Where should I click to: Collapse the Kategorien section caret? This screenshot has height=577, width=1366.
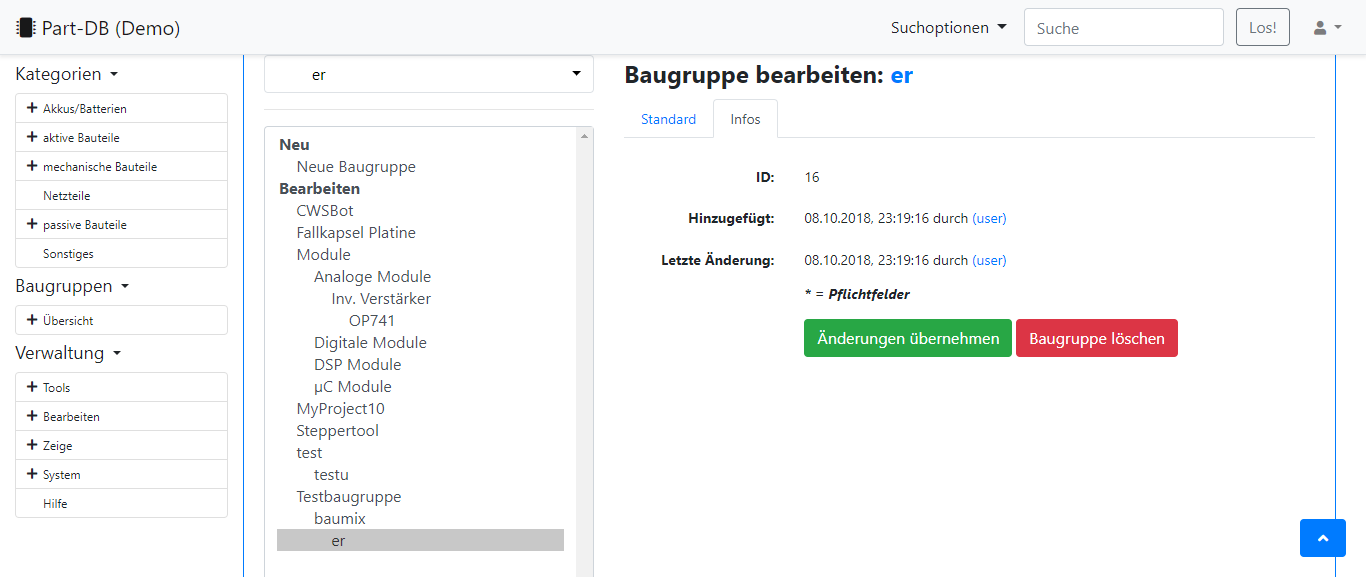pos(113,75)
